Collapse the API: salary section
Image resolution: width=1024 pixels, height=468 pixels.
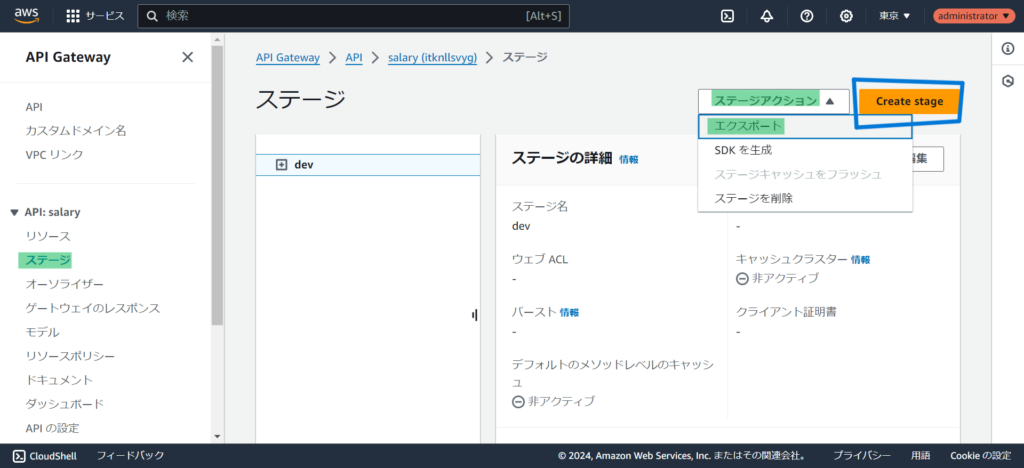pos(14,212)
